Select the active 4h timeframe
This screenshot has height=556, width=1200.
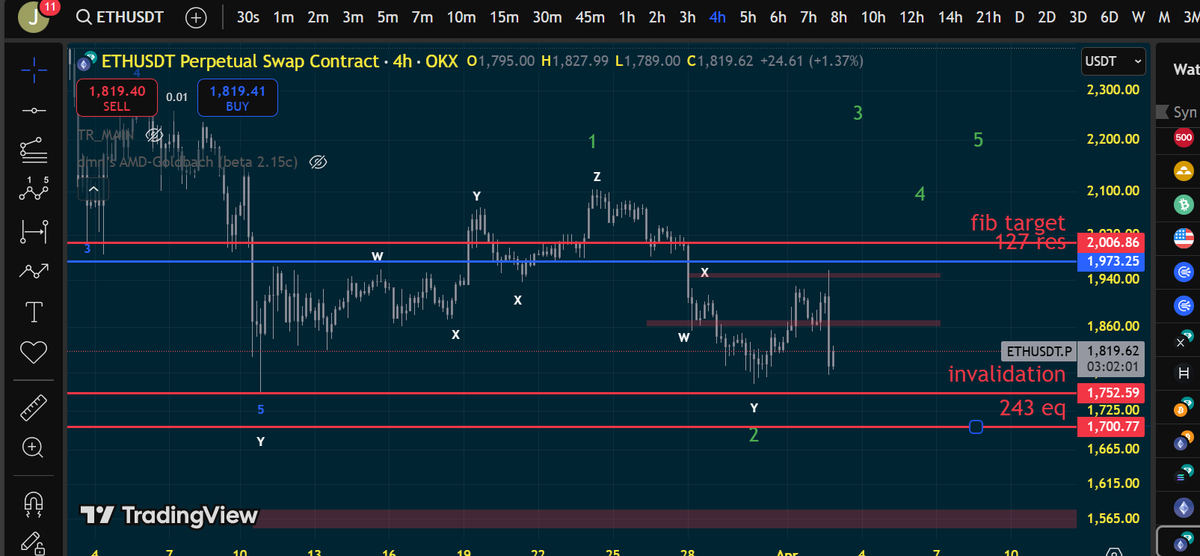(x=717, y=17)
